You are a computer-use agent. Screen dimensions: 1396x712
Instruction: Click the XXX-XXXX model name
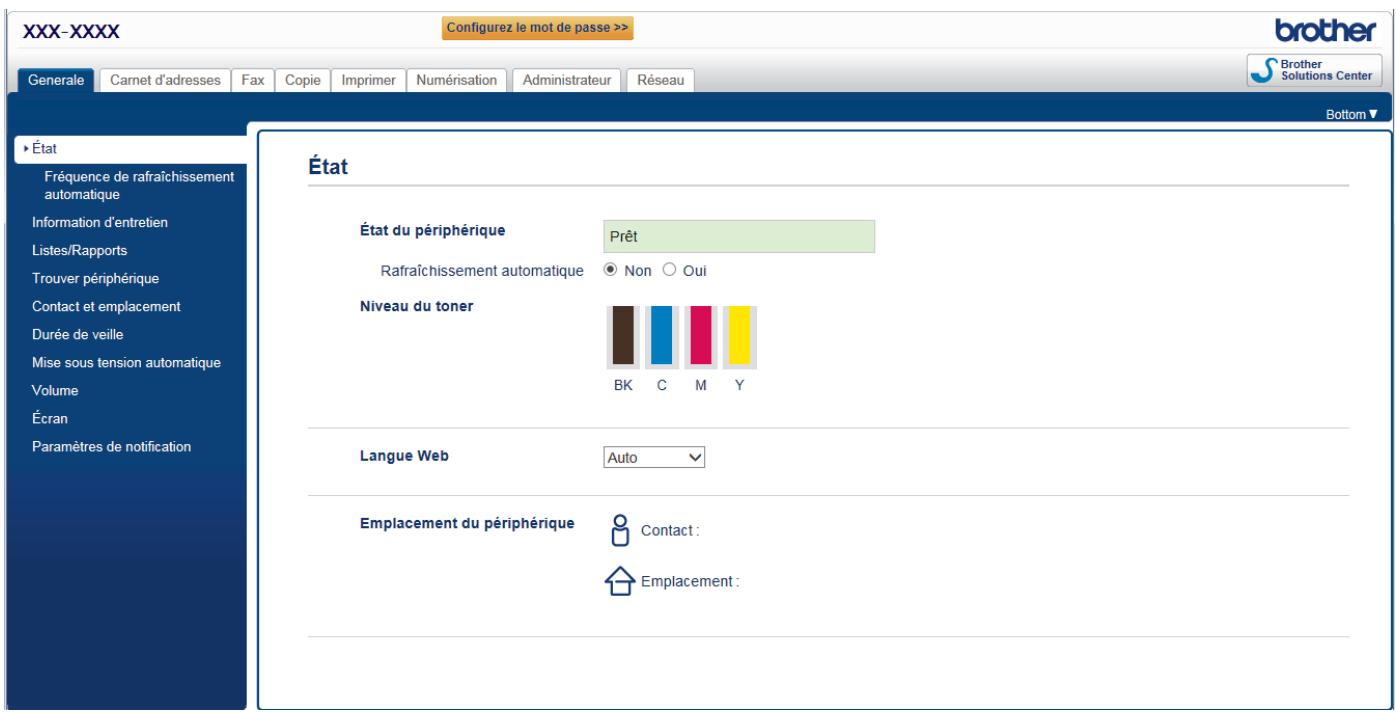pyautogui.click(x=72, y=30)
